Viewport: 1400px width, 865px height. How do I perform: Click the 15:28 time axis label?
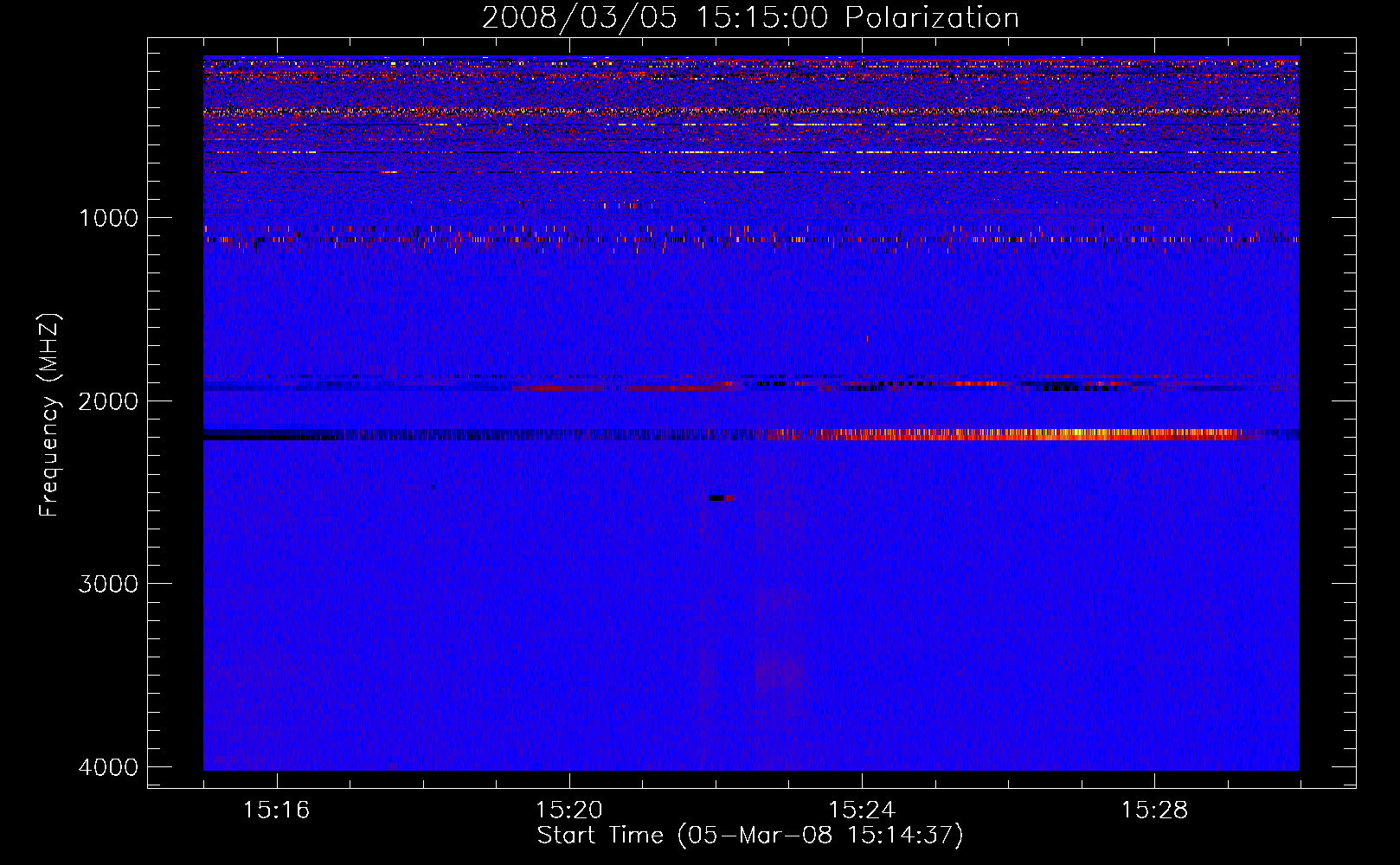click(x=1154, y=811)
